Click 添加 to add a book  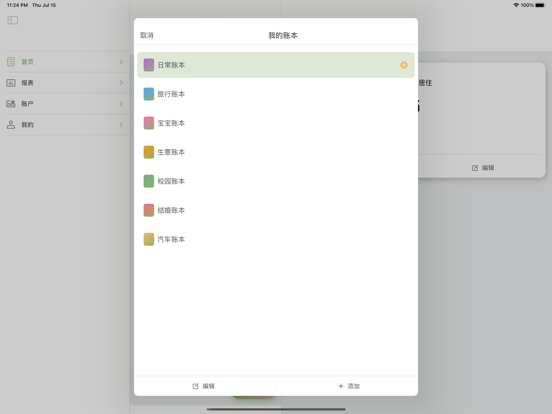(353, 386)
